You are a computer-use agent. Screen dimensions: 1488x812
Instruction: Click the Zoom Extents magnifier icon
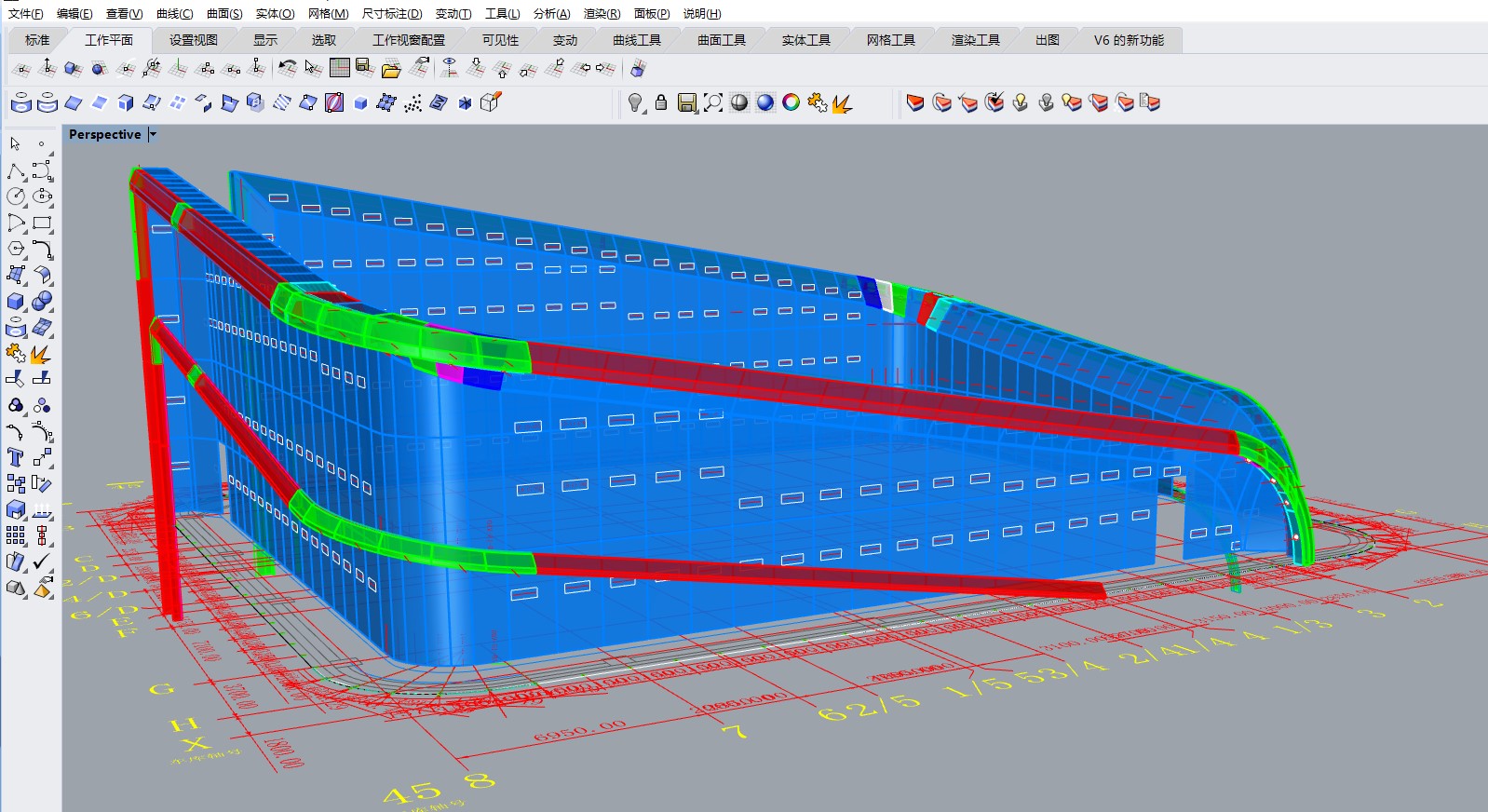[713, 103]
